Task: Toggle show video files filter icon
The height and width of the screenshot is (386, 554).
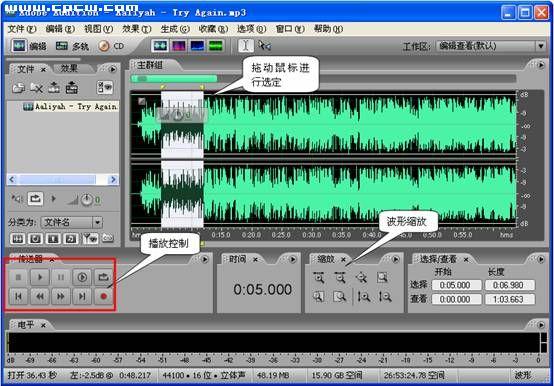Action: click(53, 239)
